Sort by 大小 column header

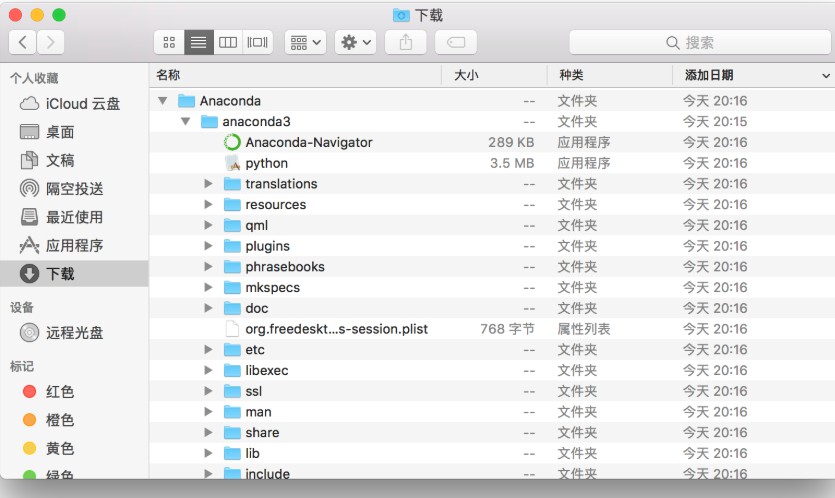494,75
